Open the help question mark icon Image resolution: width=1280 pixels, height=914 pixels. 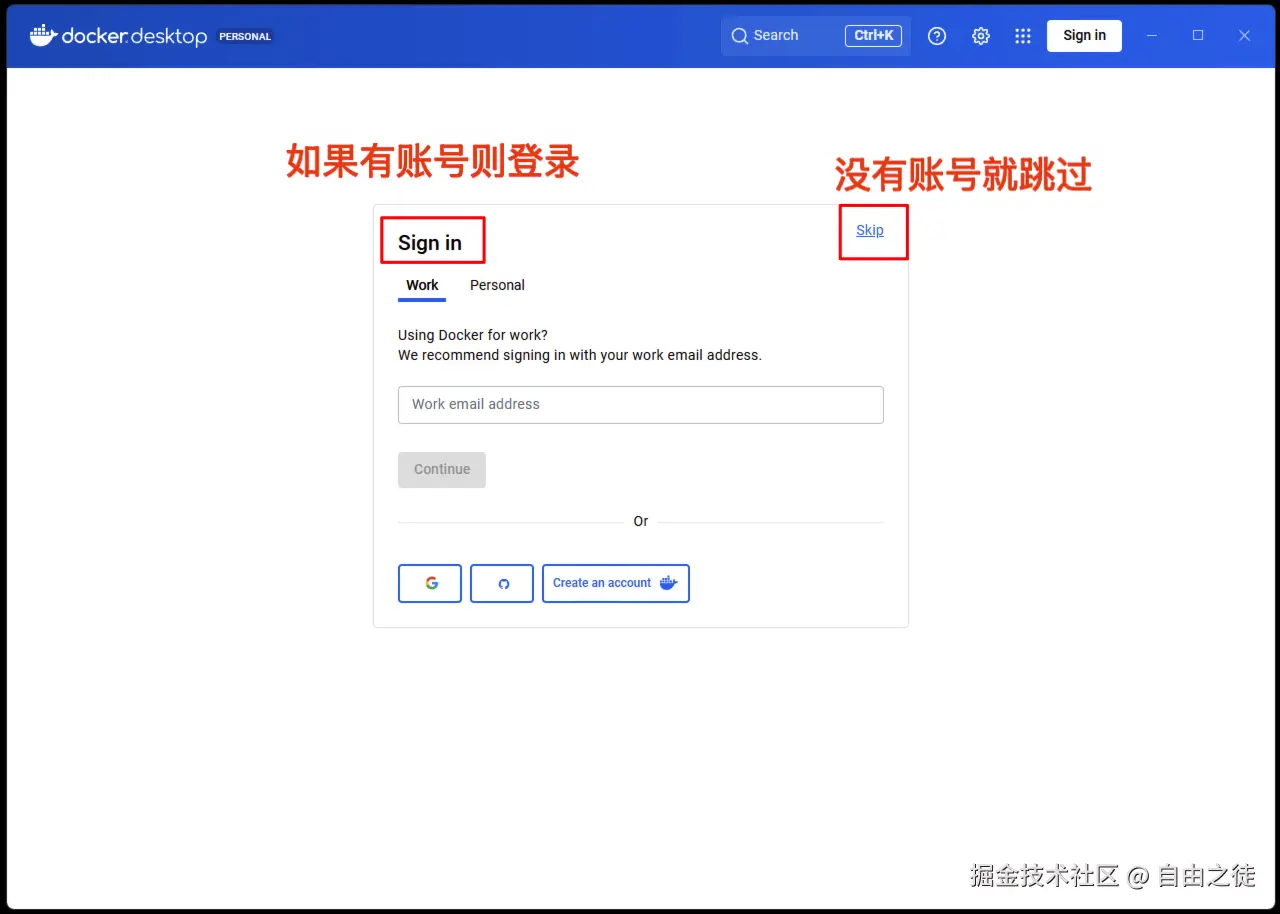tap(937, 36)
